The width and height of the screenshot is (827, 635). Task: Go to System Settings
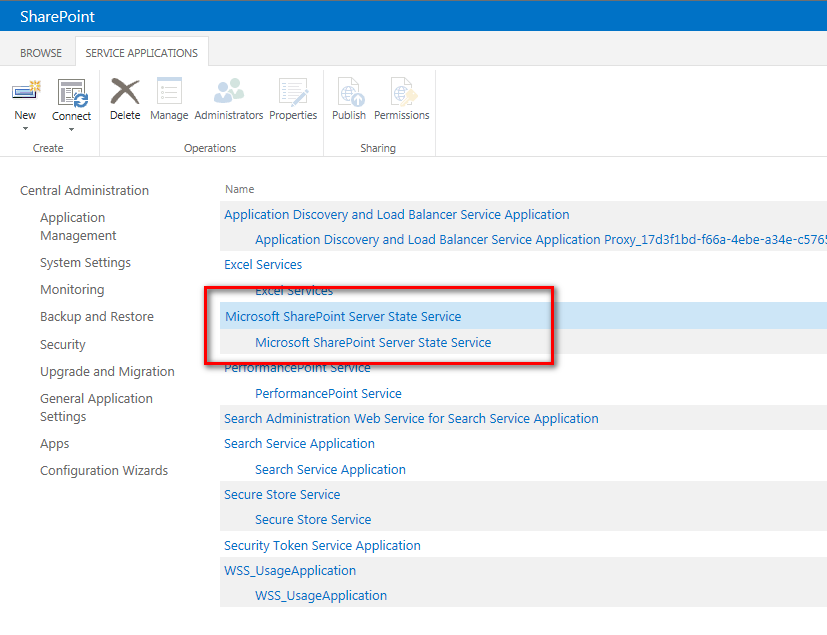tap(85, 263)
